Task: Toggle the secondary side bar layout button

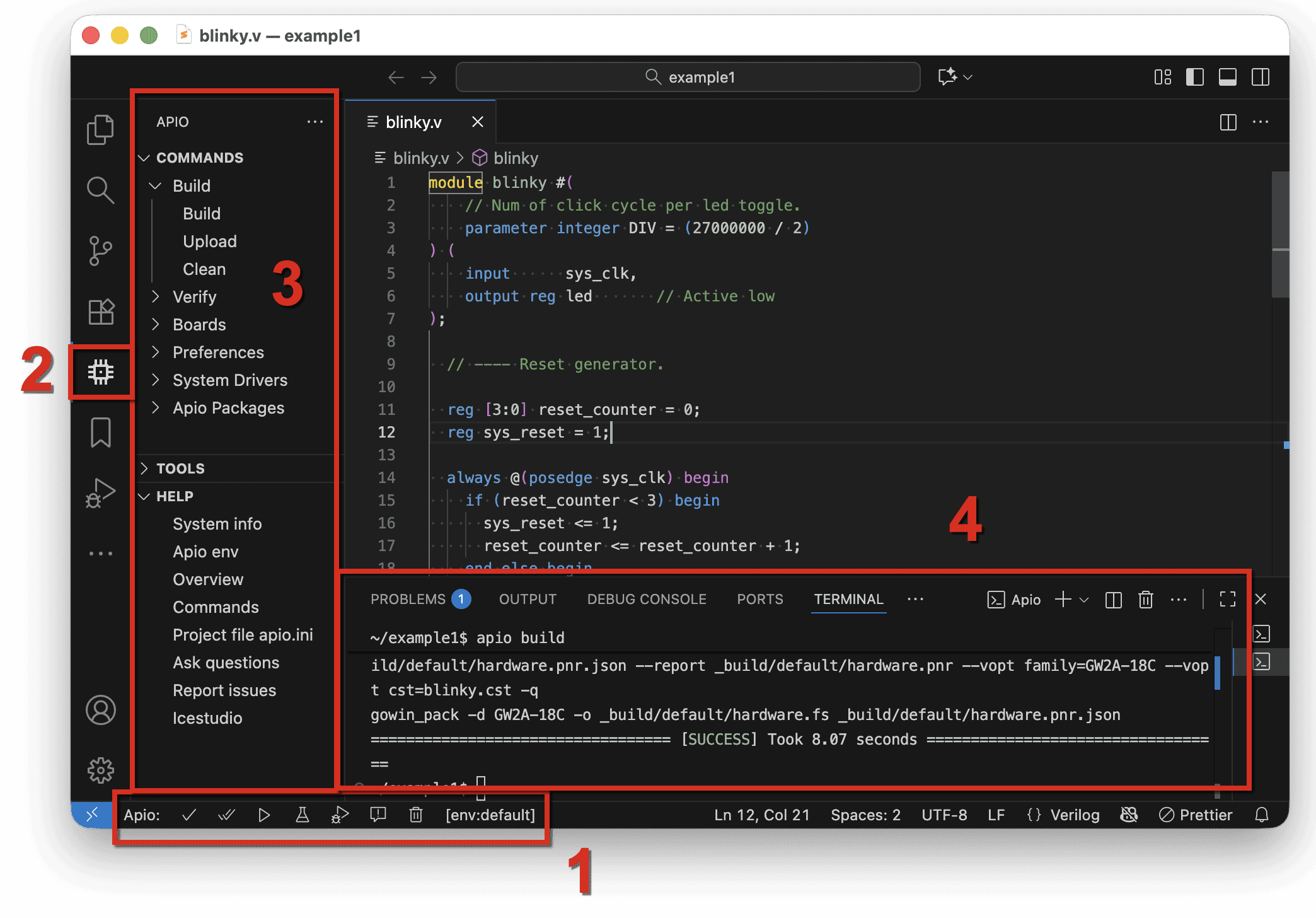Action: [x=1260, y=78]
